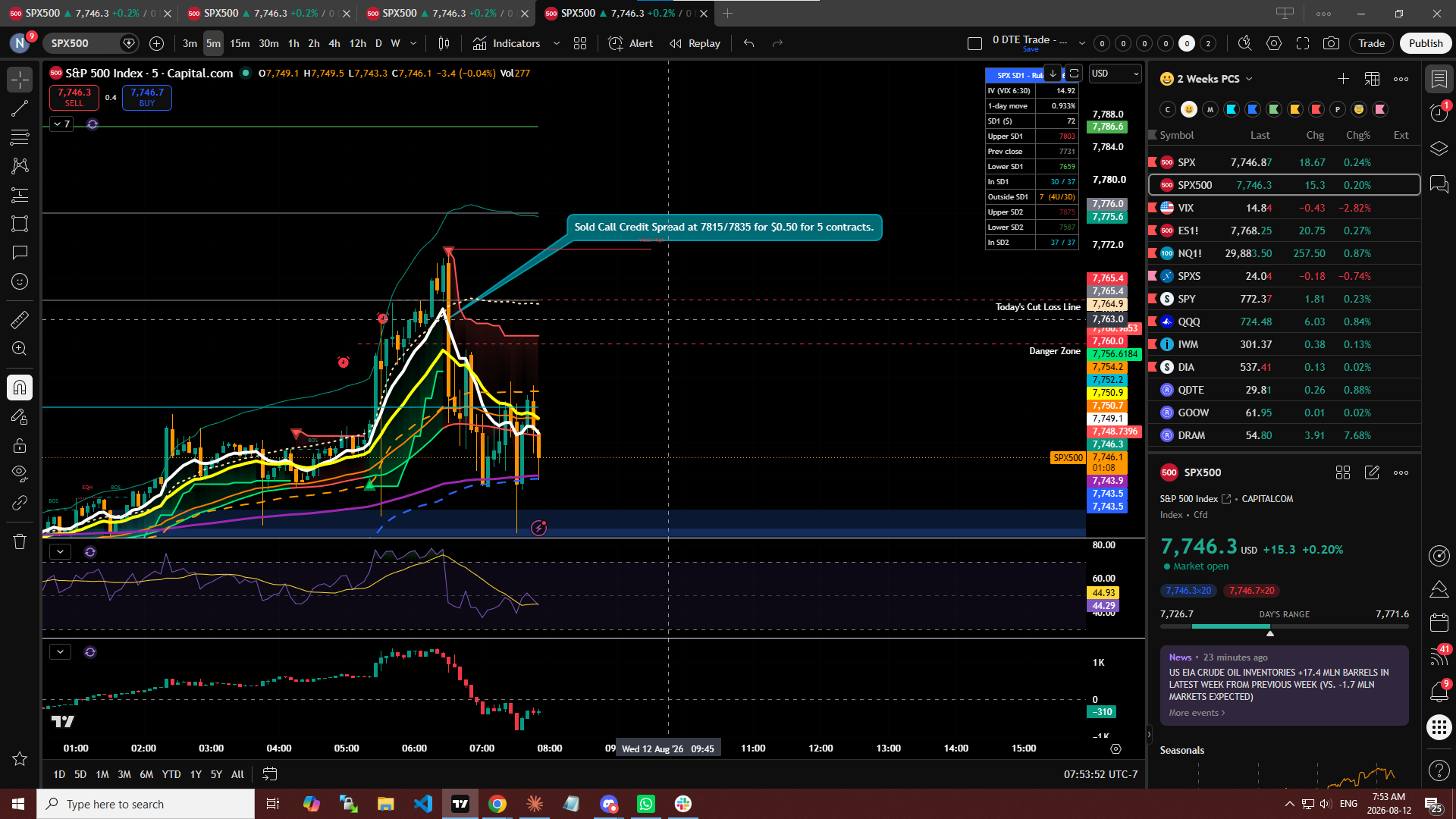Open the chart patterns tool
This screenshot has height=819, width=1456.
click(x=20, y=166)
